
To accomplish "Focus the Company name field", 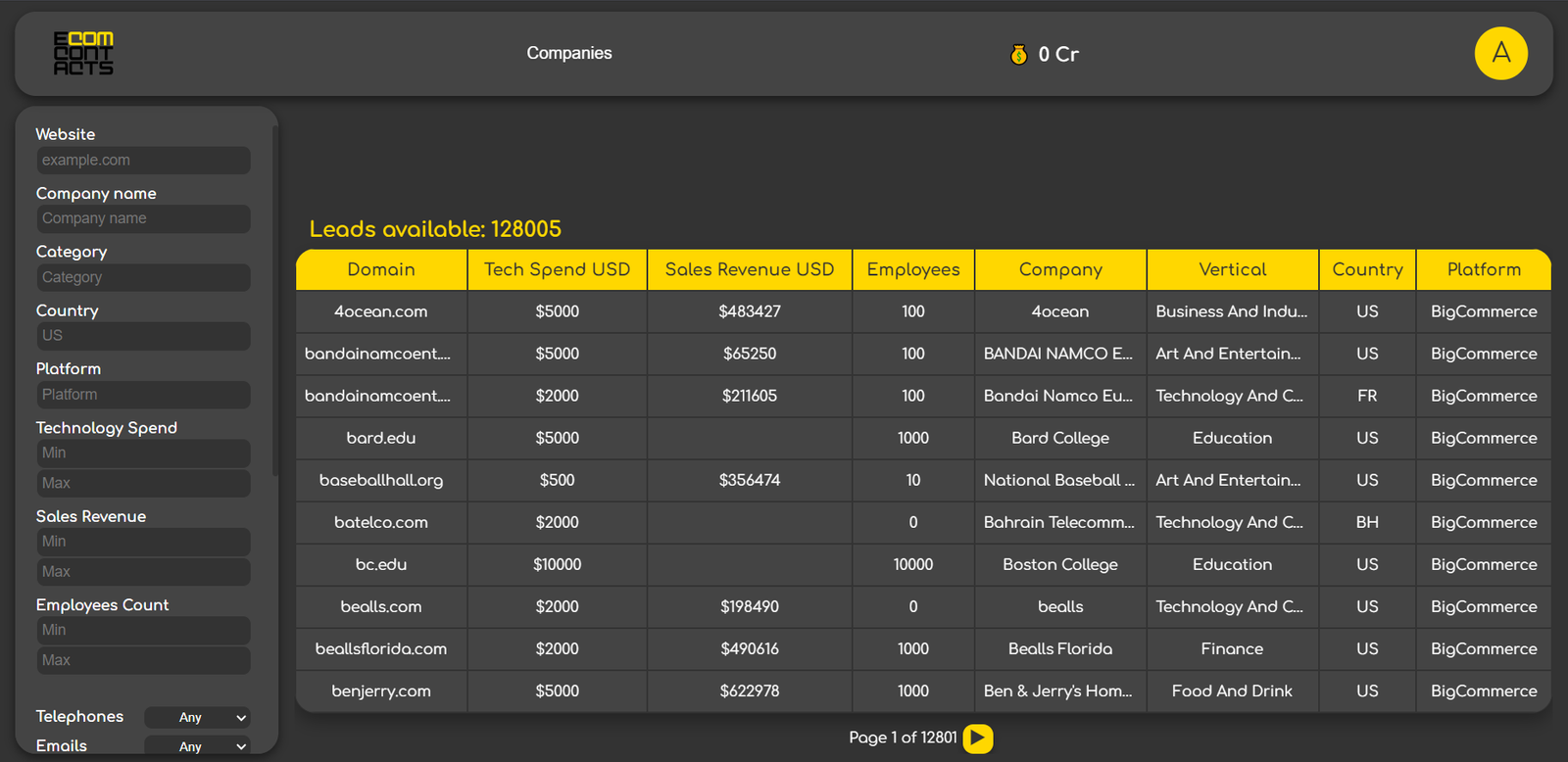I will (143, 218).
